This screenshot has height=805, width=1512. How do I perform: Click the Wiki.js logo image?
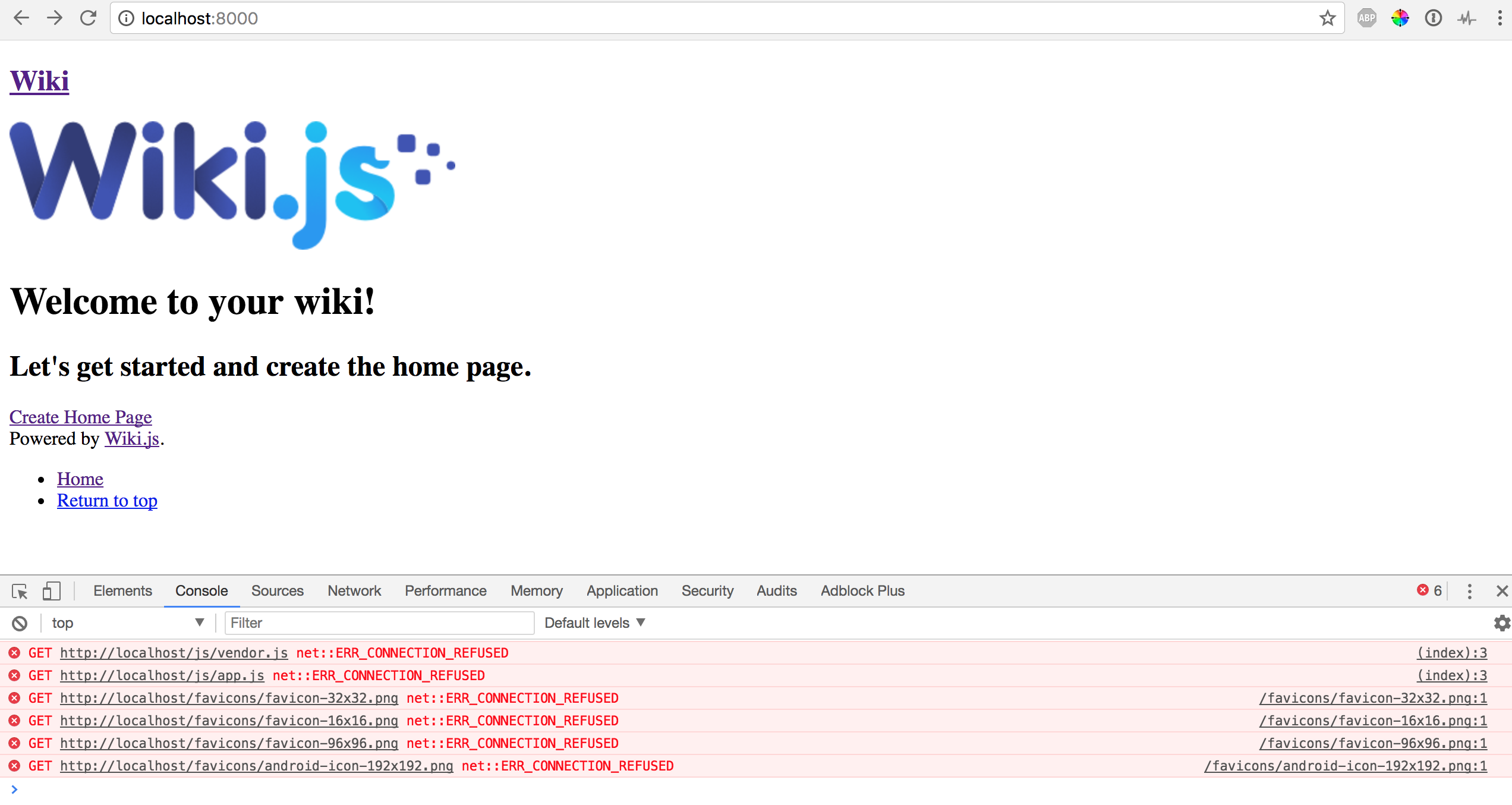coord(232,185)
